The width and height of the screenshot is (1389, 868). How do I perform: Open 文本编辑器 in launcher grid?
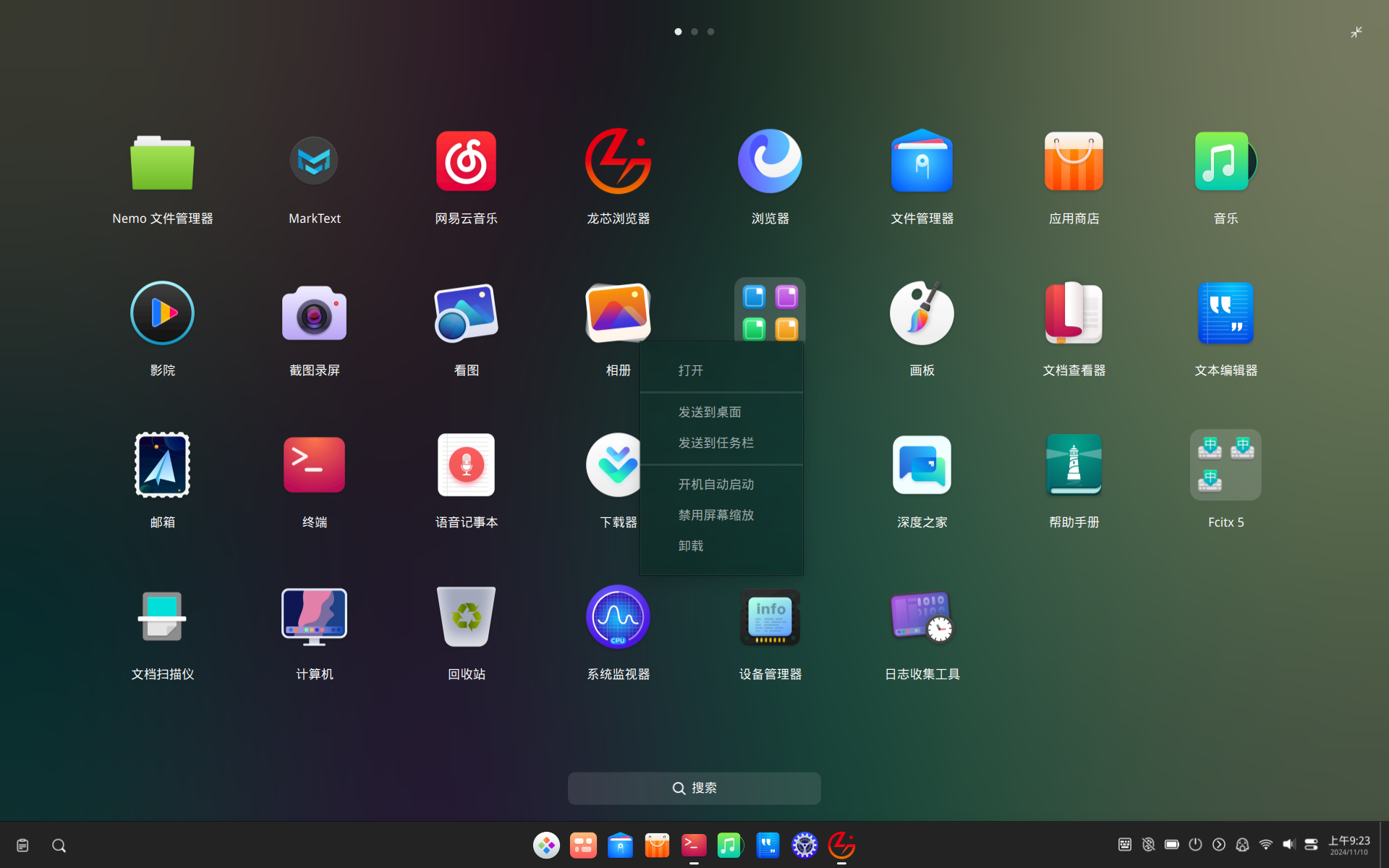pos(1226,315)
